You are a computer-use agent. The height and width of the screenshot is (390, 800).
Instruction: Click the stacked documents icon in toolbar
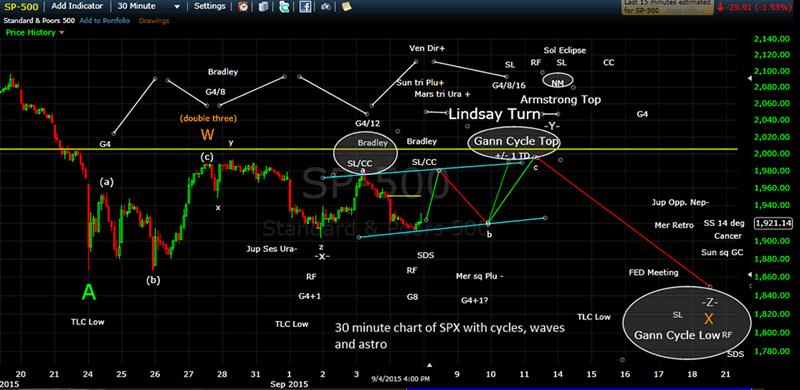point(263,7)
